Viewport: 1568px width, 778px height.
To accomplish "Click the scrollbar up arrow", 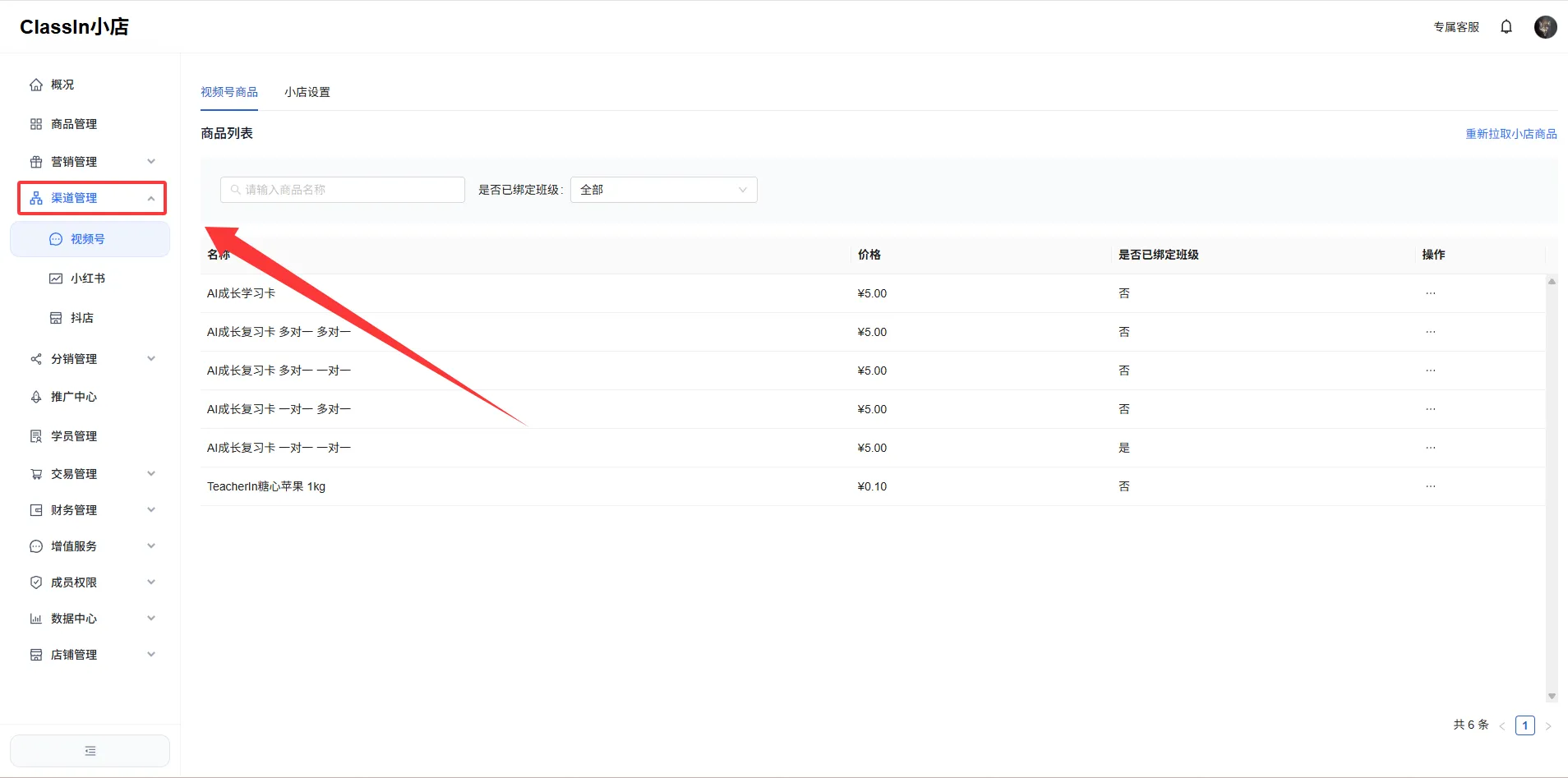I will point(1552,281).
